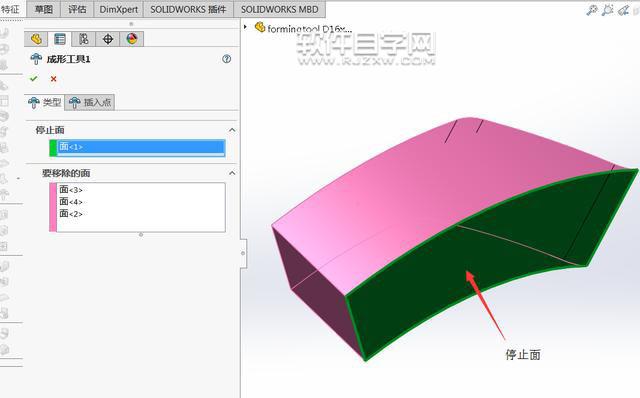Expand the forming tool flyout tree arrow
640x398 pixels.
(245, 27)
